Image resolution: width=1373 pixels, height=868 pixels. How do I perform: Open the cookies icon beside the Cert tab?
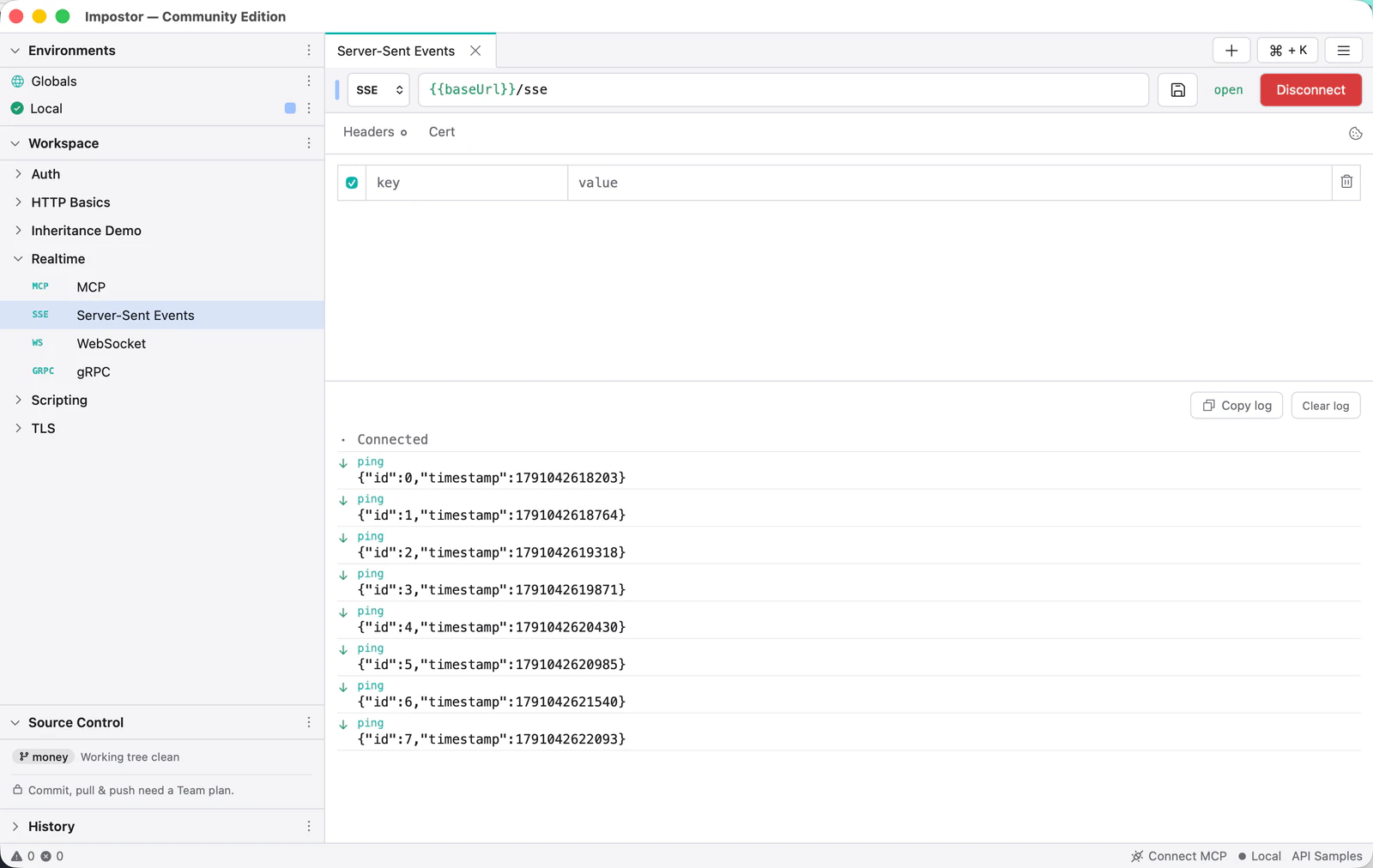tap(1355, 133)
